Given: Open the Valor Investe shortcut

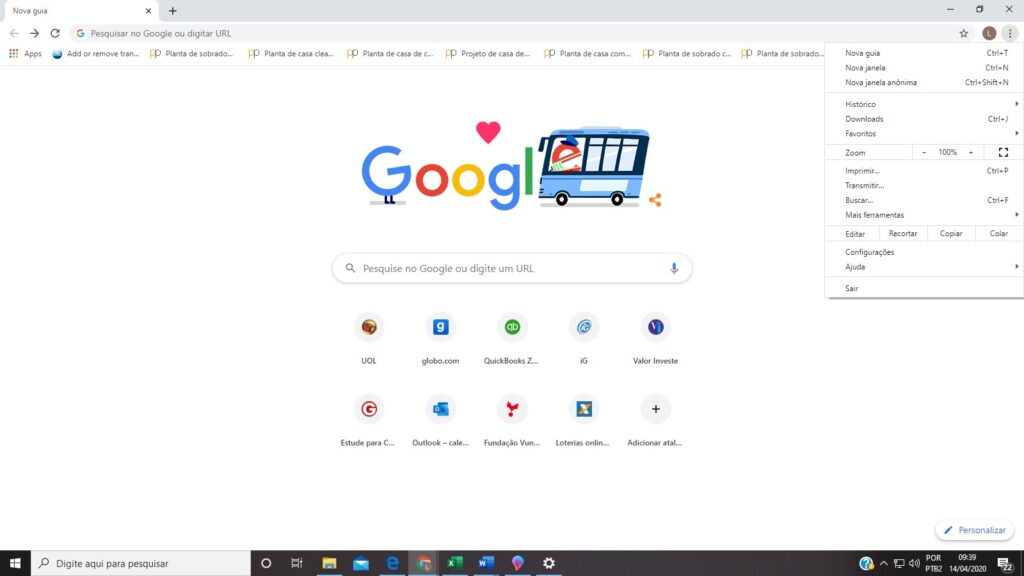Looking at the screenshot, I should pos(655,340).
